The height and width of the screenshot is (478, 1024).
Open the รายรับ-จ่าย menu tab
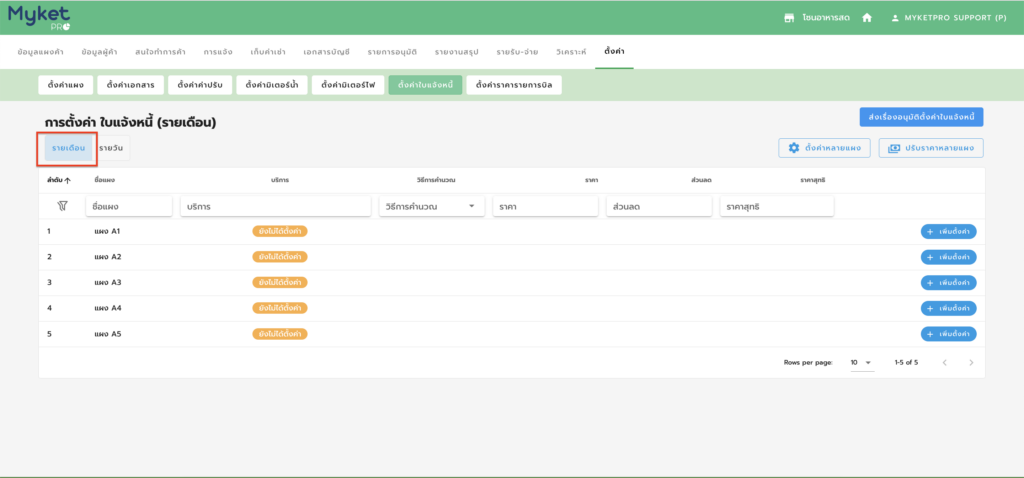(x=517, y=52)
